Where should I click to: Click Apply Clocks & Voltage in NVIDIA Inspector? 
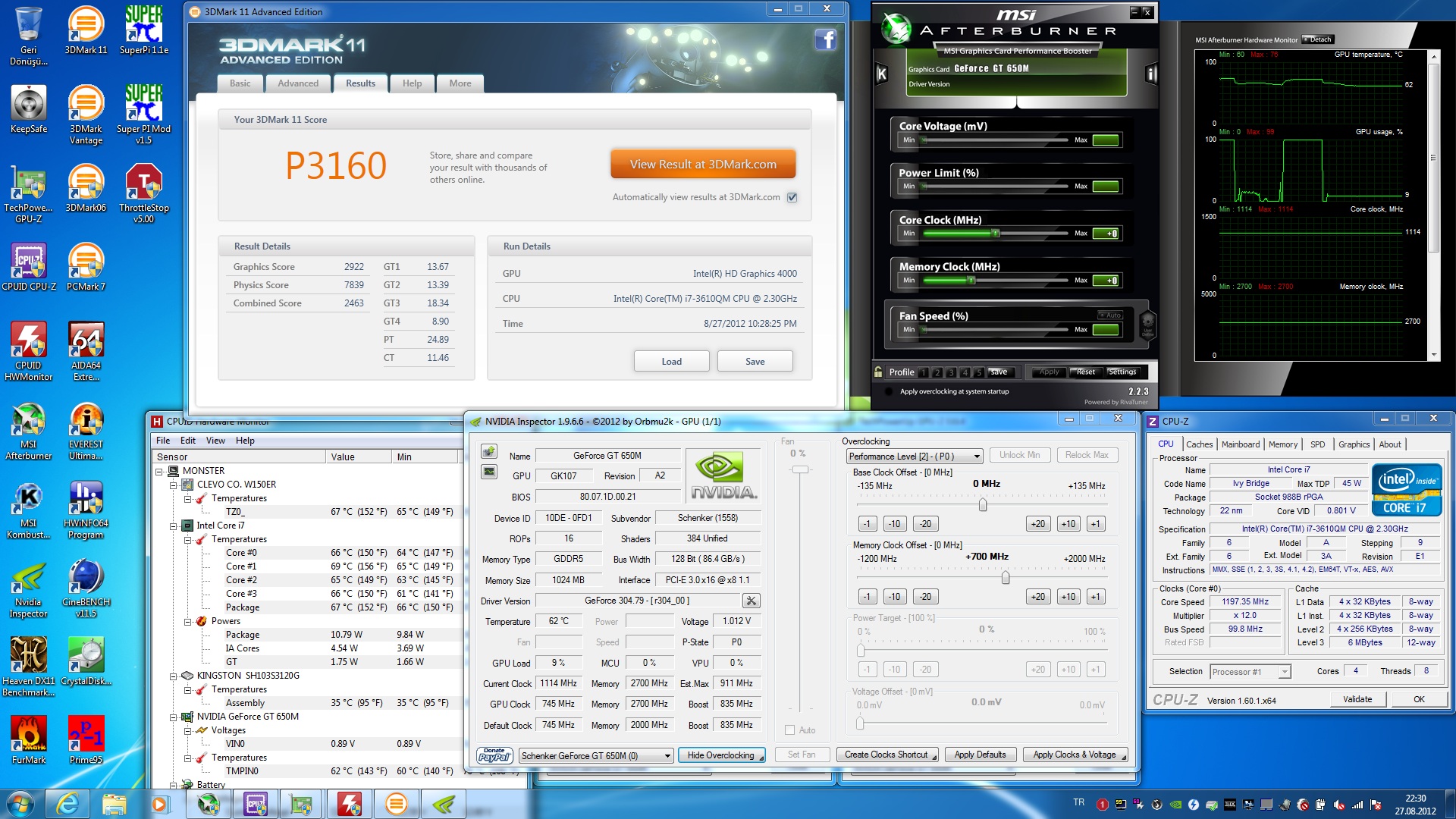(1075, 755)
